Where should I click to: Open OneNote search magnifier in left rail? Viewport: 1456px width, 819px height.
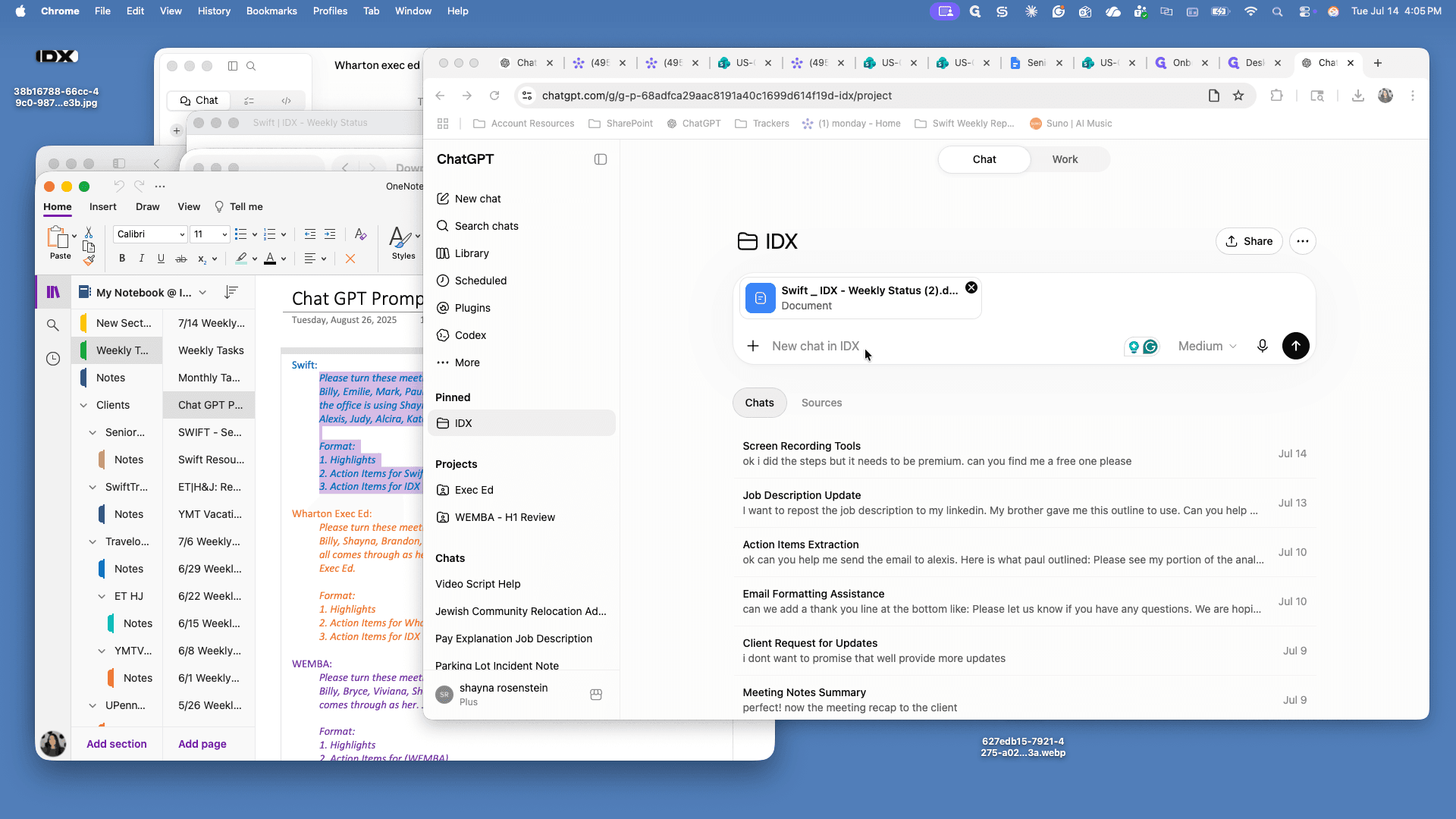coord(52,325)
